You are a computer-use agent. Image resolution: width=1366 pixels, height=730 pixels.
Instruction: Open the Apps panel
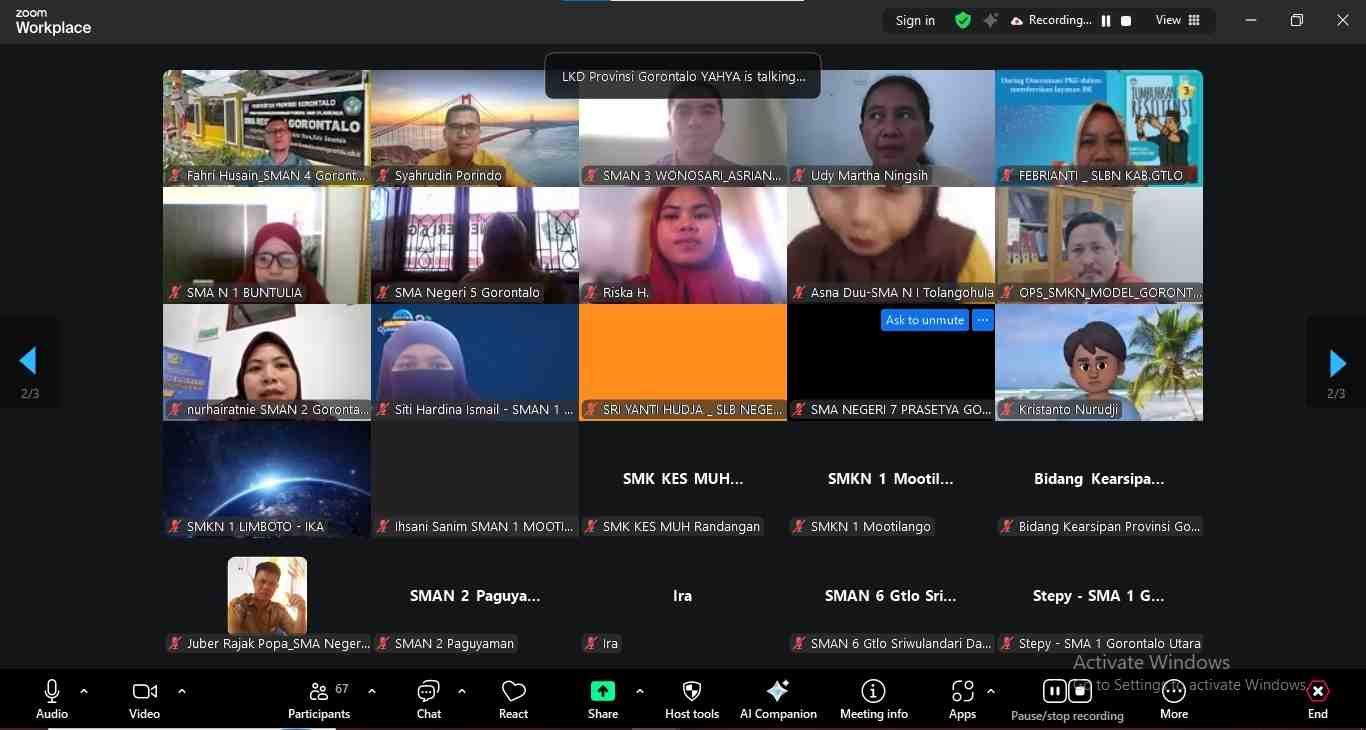(962, 699)
